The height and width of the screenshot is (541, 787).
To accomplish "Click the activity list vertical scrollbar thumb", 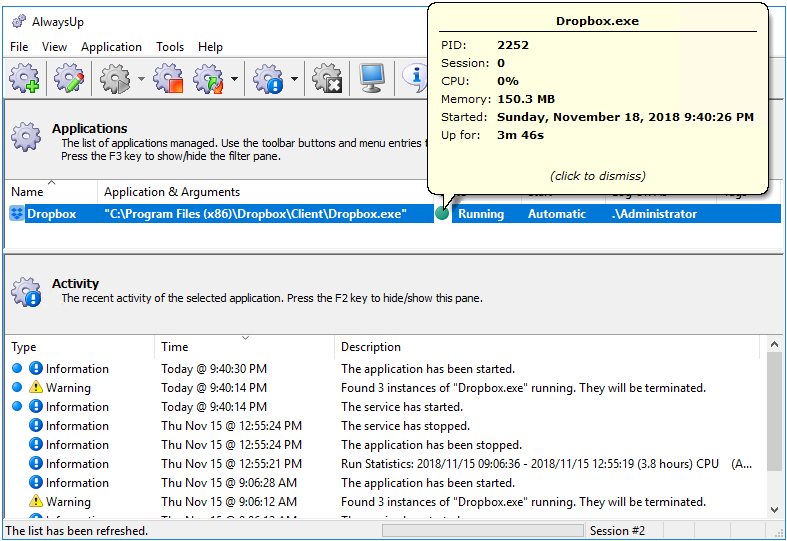I will click(x=774, y=411).
